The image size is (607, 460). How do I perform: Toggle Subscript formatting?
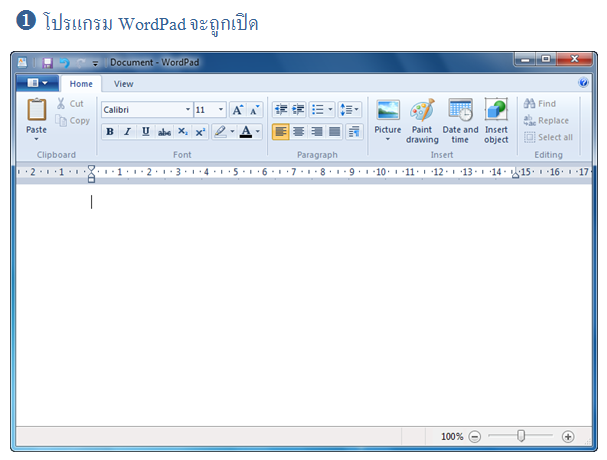tap(182, 132)
